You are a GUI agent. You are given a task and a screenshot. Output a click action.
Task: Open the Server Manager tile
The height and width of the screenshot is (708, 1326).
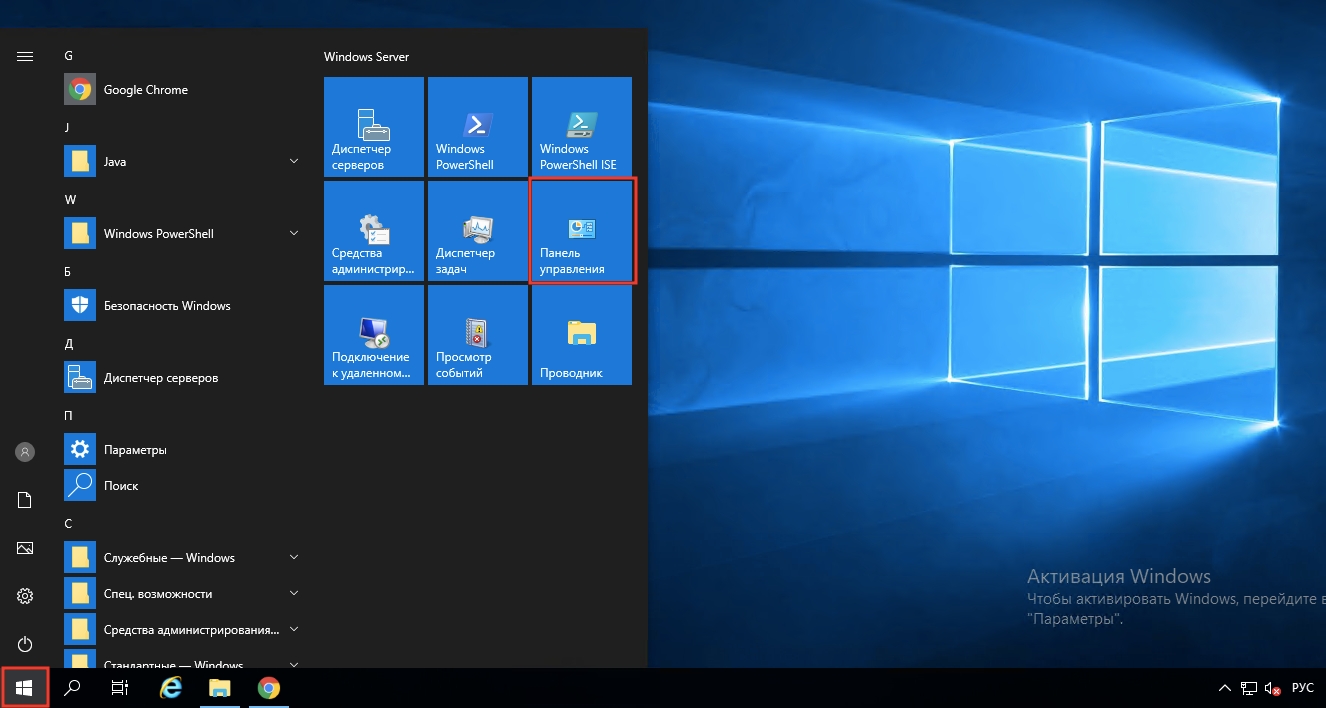[x=373, y=126]
